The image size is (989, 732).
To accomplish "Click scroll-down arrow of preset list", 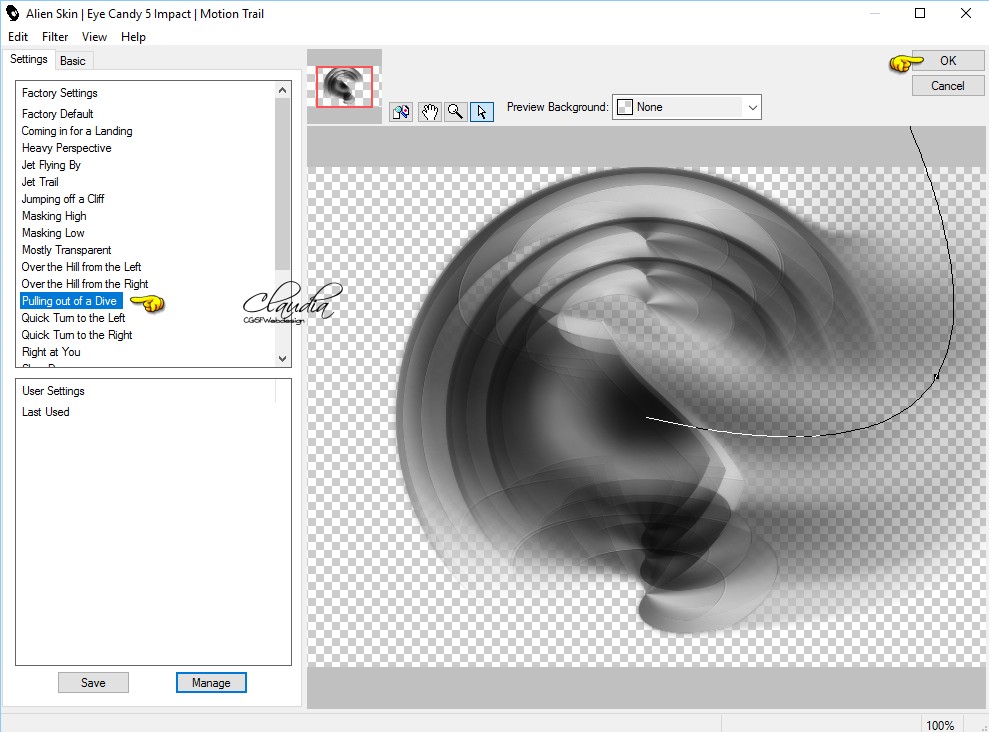I will tap(283, 358).
